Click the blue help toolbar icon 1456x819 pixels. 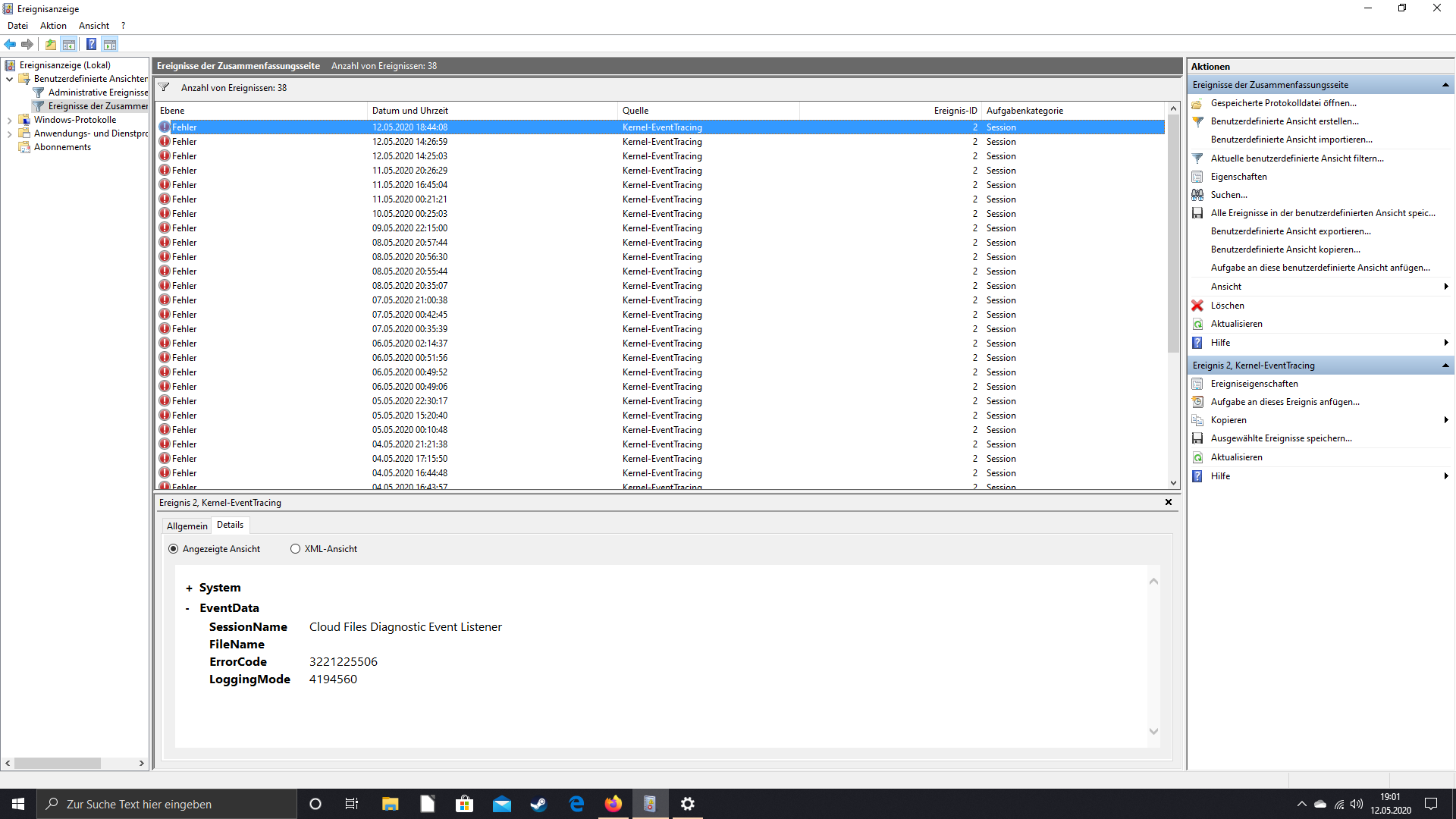91,44
